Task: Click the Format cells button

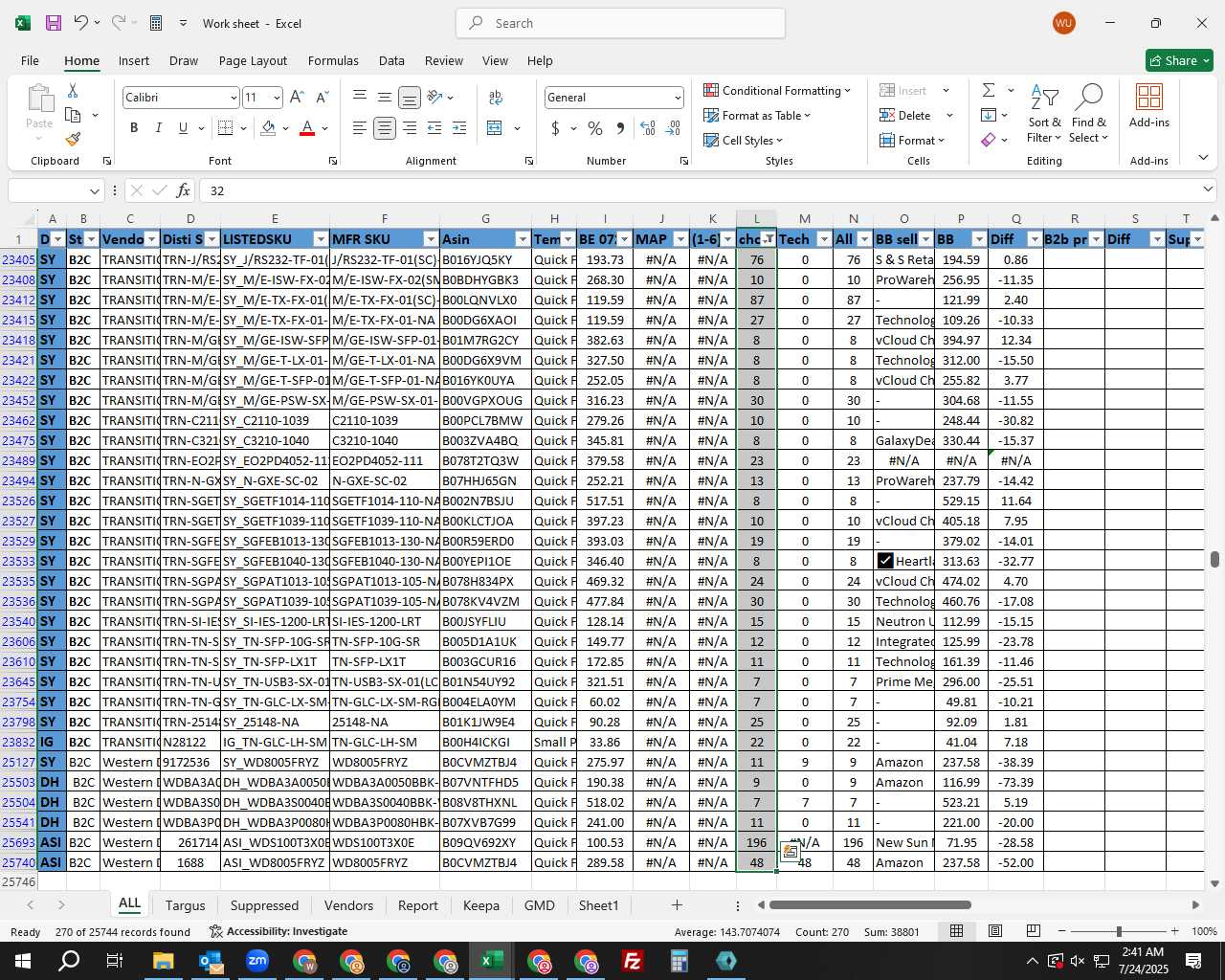Action: pos(913,140)
